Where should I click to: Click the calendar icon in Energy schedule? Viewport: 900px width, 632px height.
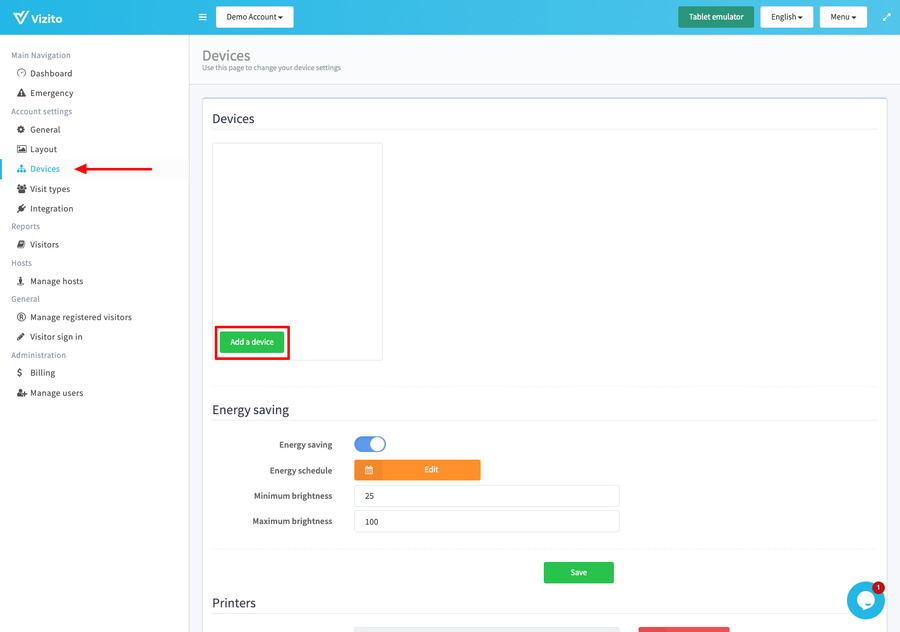pos(369,470)
